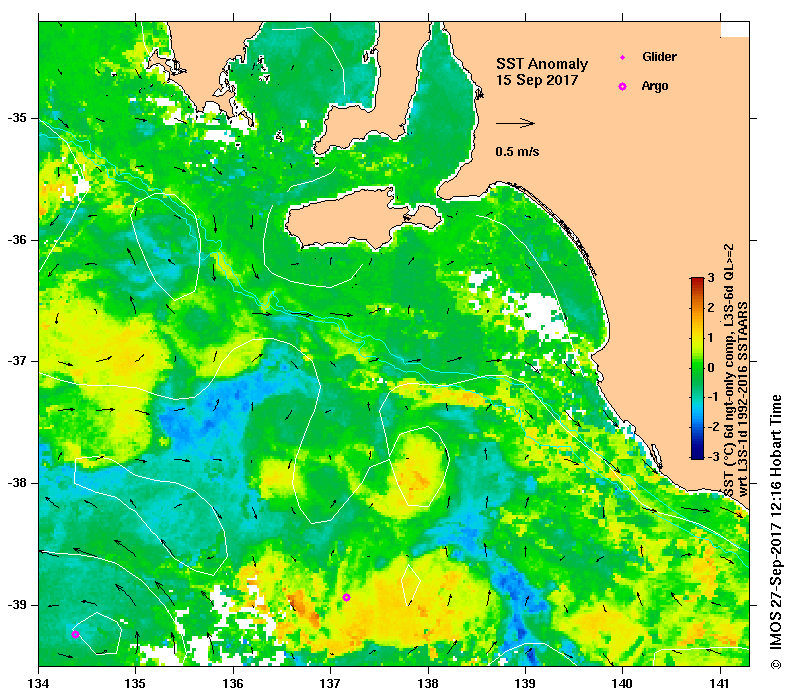The height and width of the screenshot is (700, 791).
Task: Click the SST anomaly color scale bar
Action: click(x=697, y=368)
